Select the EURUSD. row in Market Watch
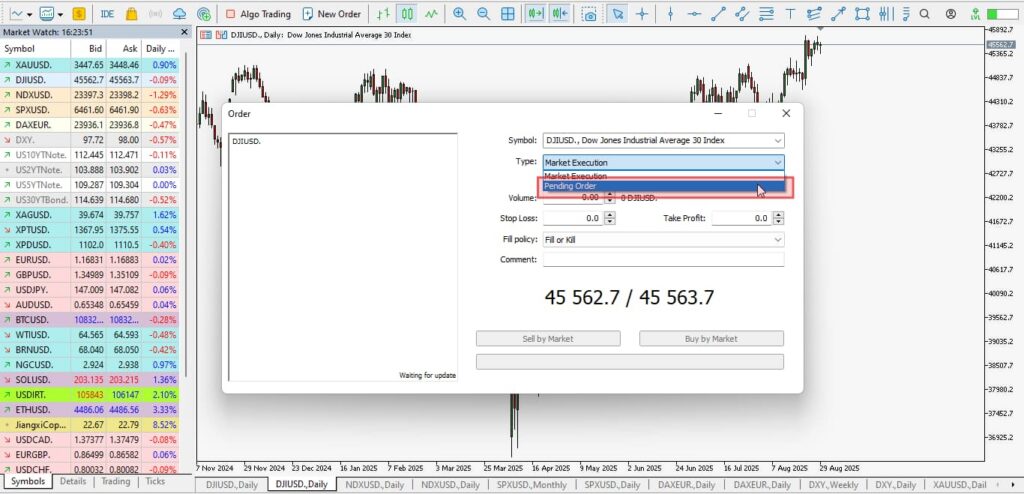 click(x=90, y=259)
